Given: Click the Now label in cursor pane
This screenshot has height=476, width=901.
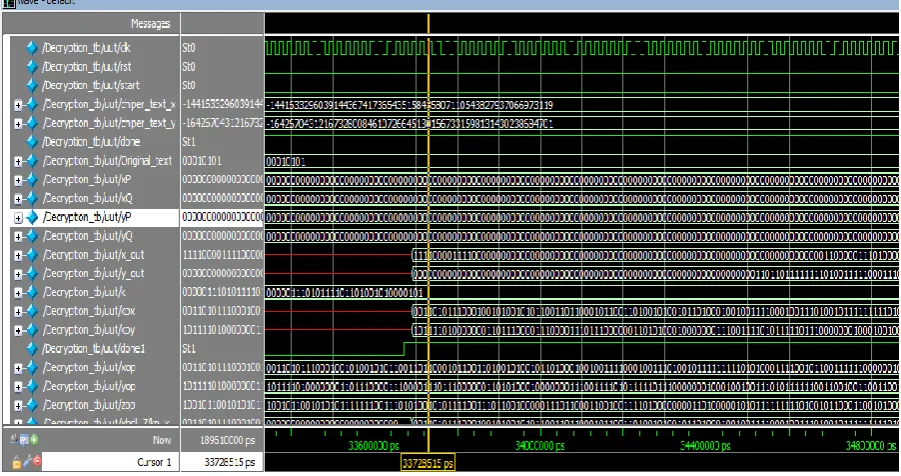Looking at the screenshot, I should (x=162, y=440).
